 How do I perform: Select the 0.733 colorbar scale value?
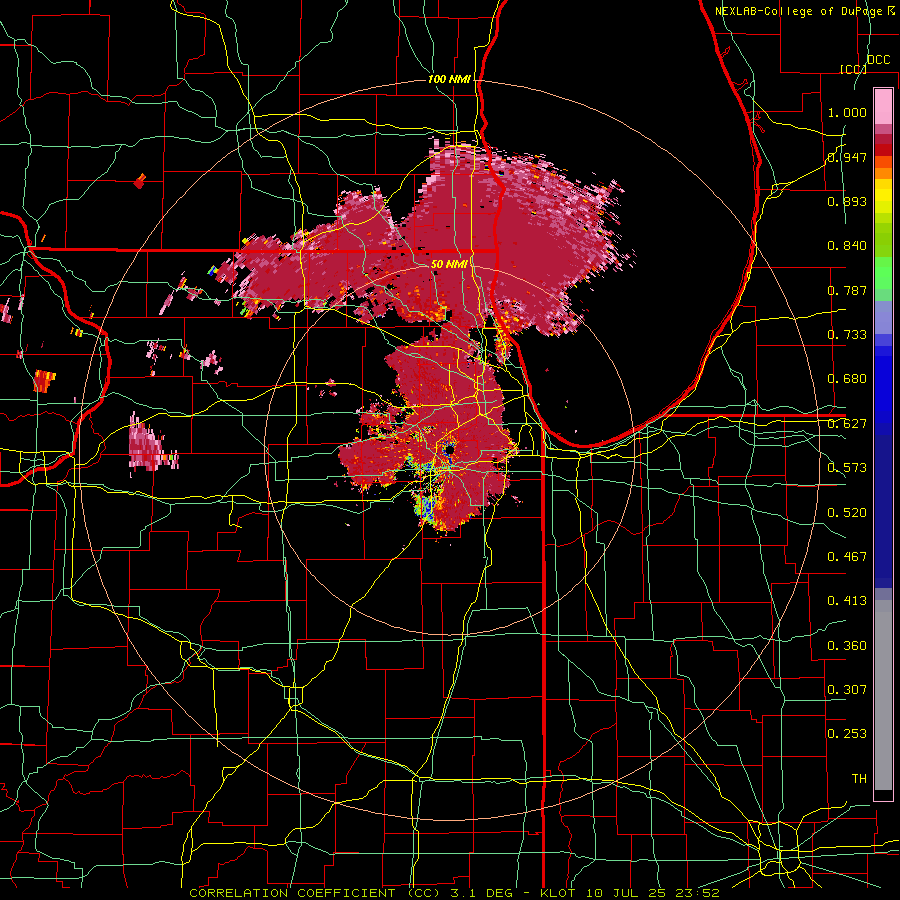847,335
